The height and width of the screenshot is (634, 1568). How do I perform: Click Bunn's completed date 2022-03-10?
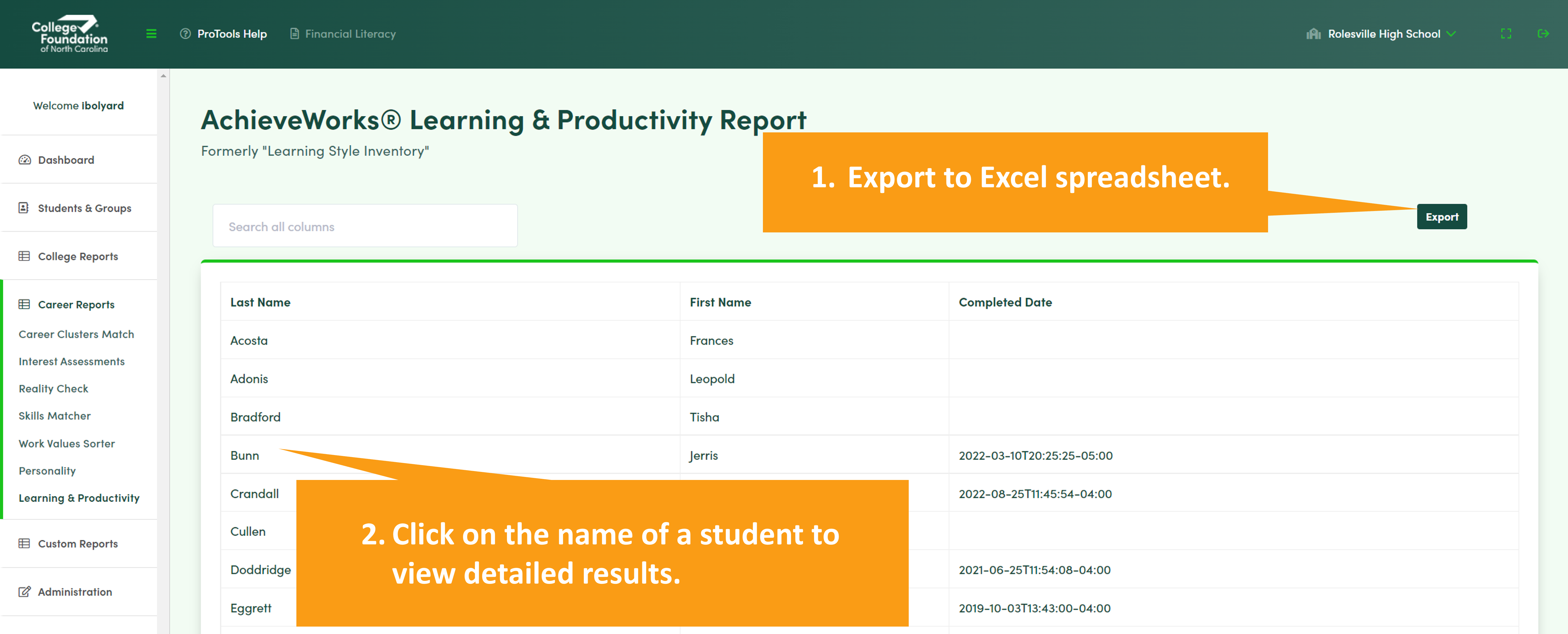(x=1036, y=456)
